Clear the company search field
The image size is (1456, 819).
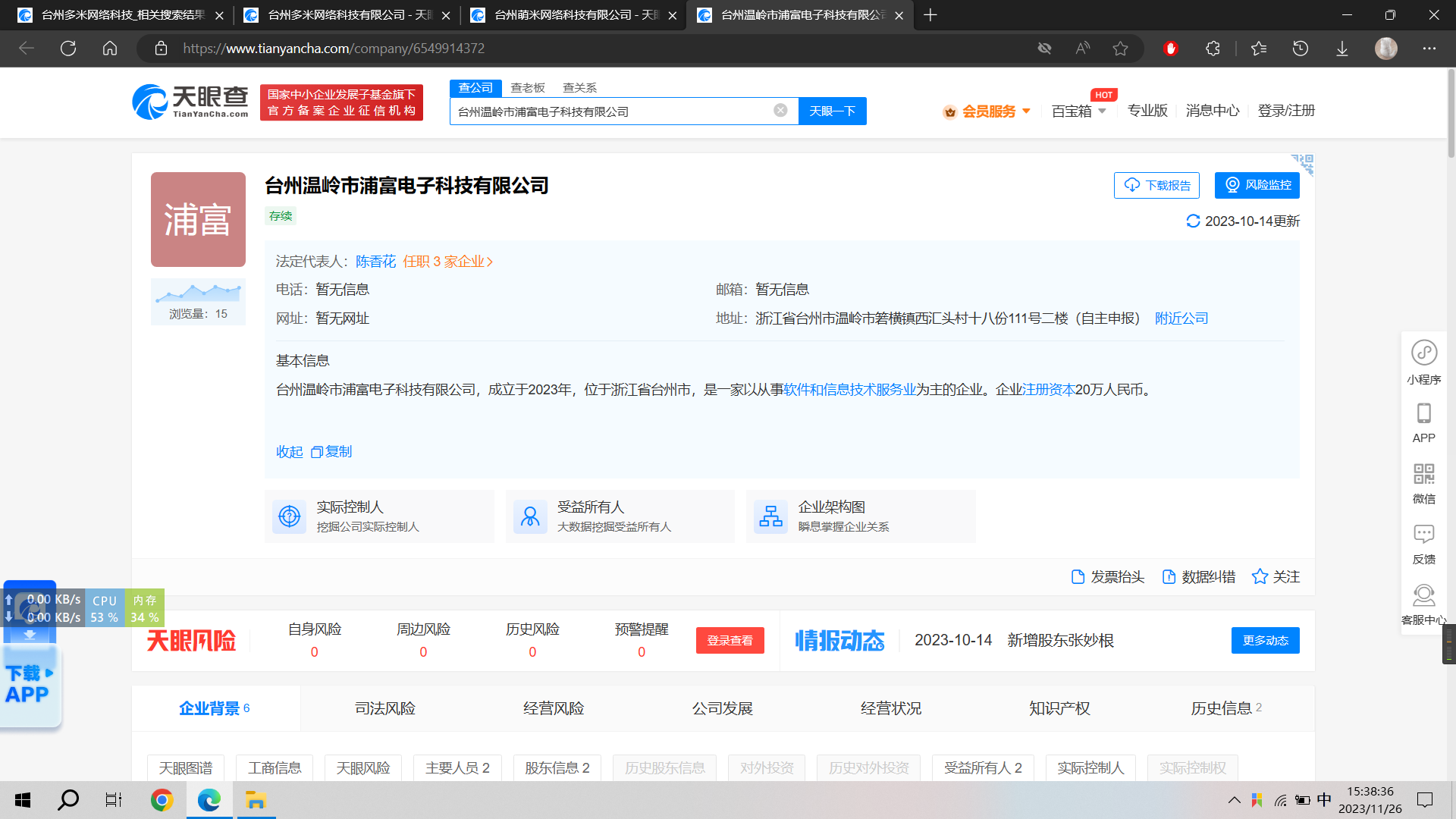pos(780,111)
